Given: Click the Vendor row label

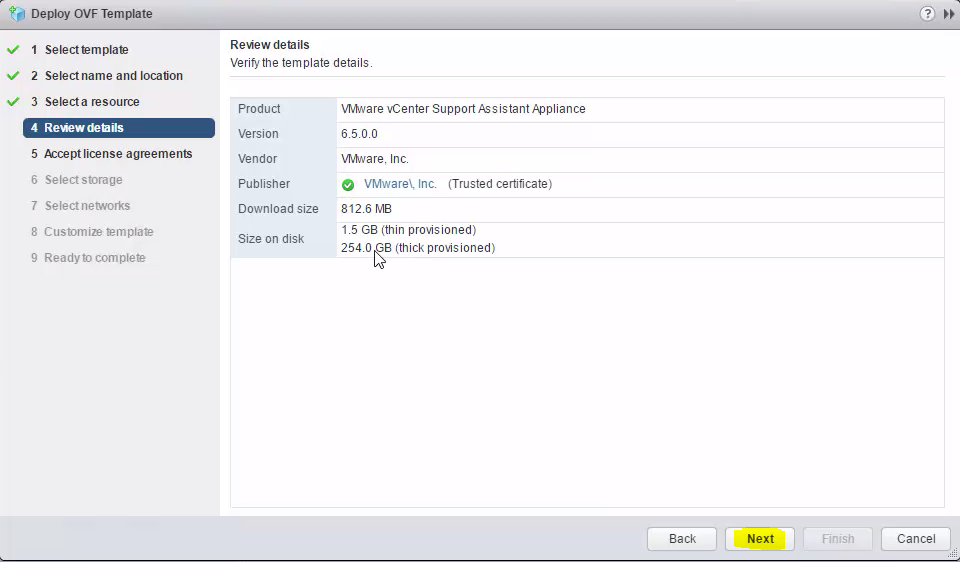Looking at the screenshot, I should click(x=257, y=159).
